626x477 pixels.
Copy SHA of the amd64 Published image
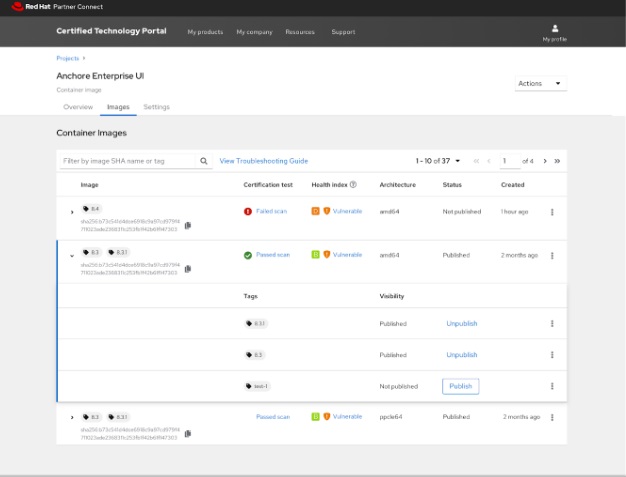(188, 269)
